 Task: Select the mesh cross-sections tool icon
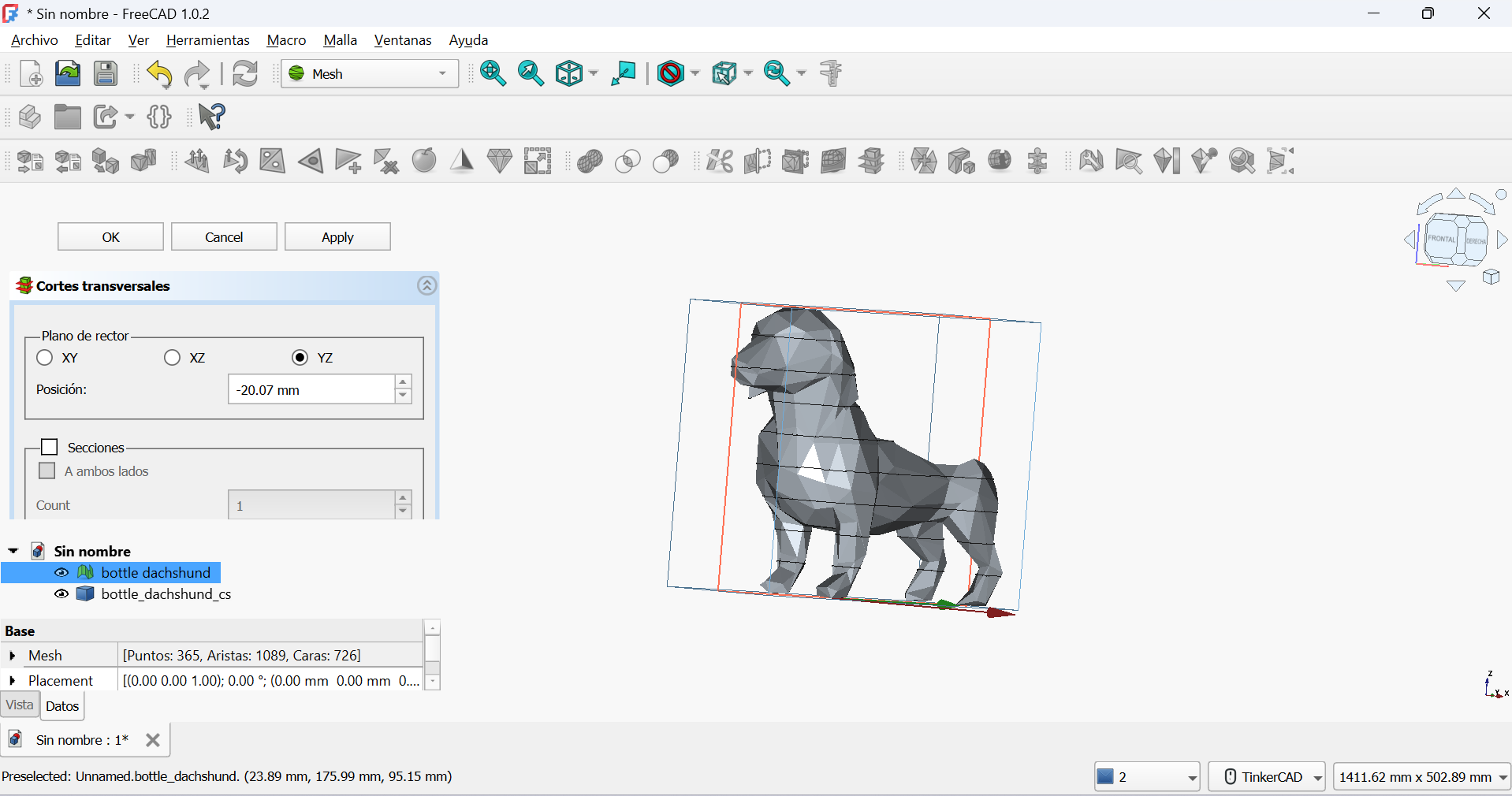[871, 161]
